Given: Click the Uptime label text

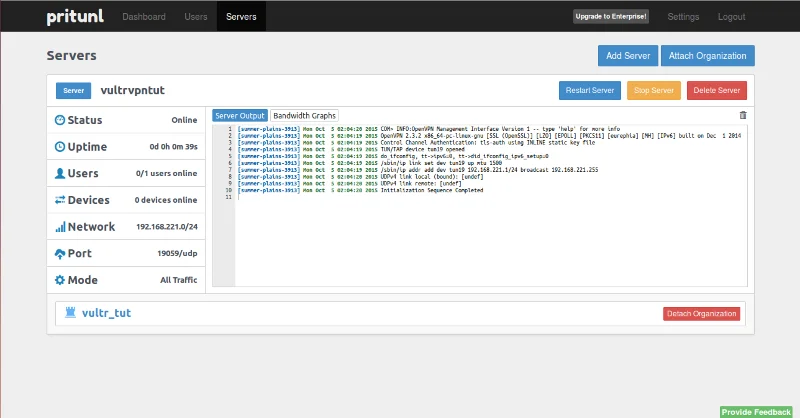Looking at the screenshot, I should (87, 147).
